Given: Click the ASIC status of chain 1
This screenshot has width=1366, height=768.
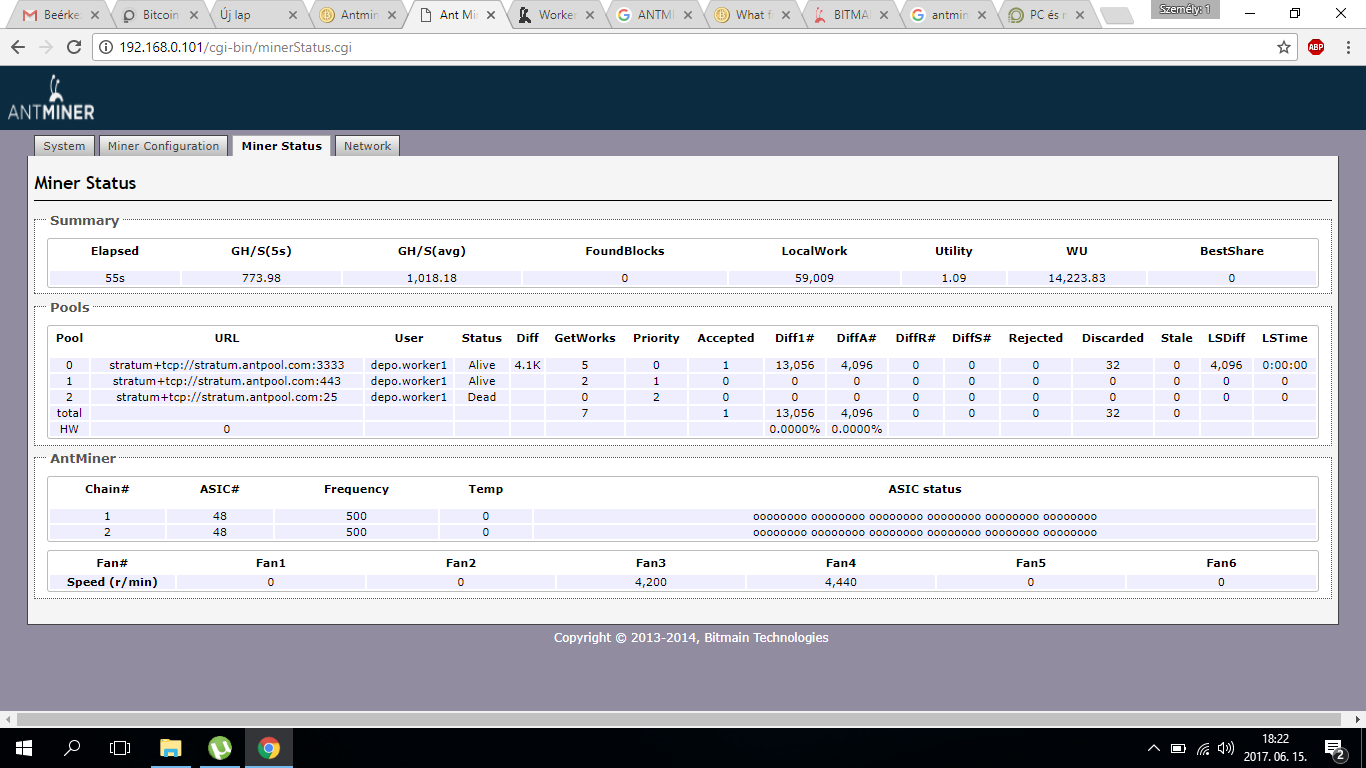Looking at the screenshot, I should tap(924, 517).
